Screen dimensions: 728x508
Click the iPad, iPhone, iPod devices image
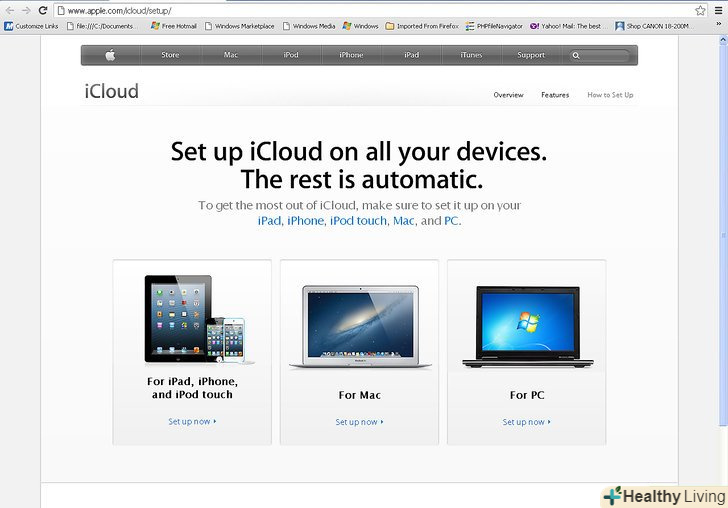[x=199, y=319]
